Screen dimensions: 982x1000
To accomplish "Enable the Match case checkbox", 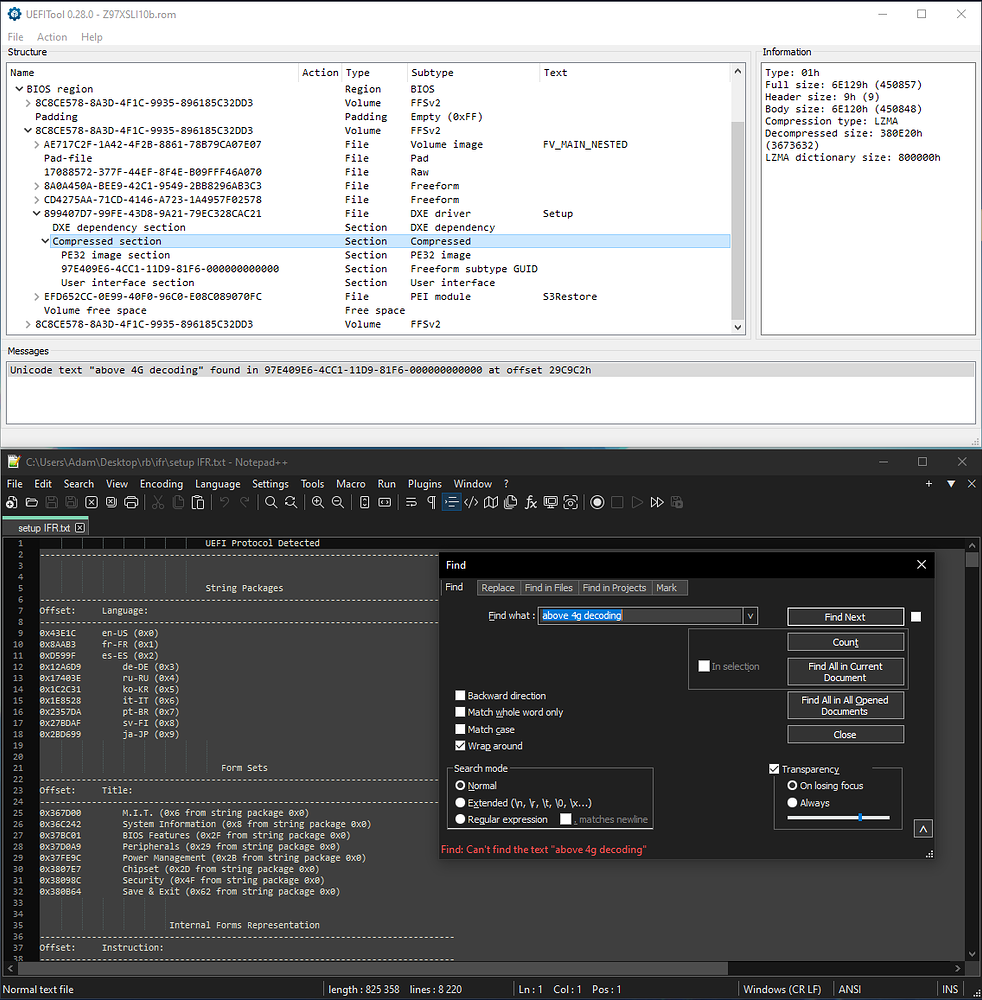I will (x=460, y=729).
